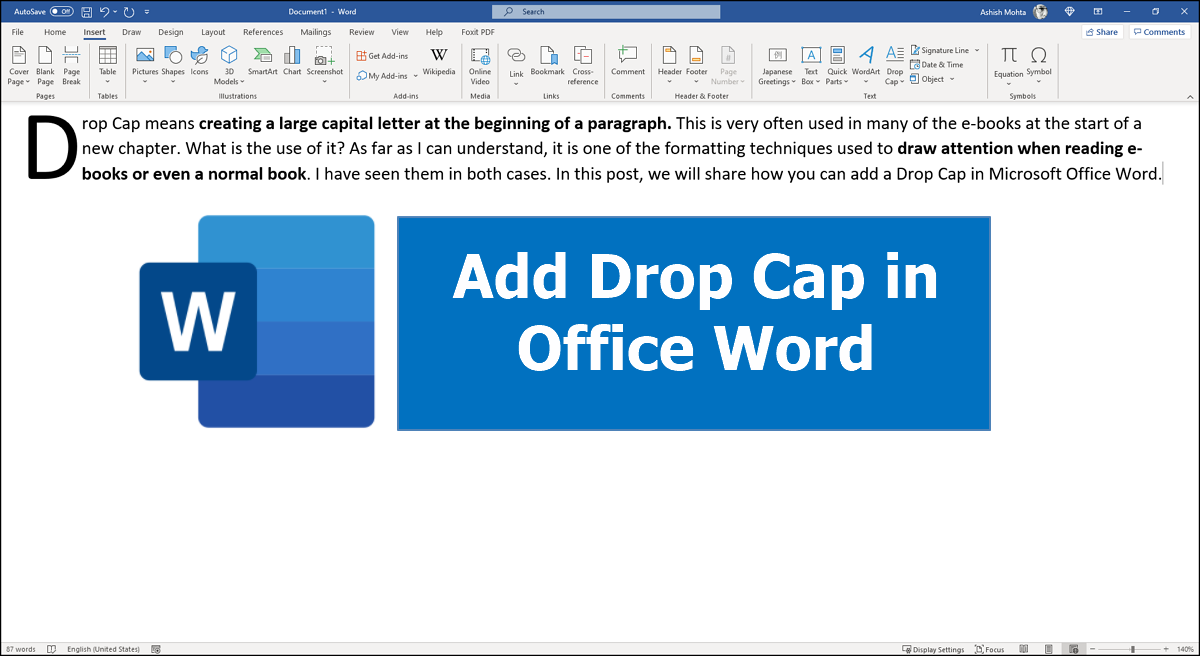Open the Shapes gallery
Screen dimensions: 1200x656
coord(173,65)
